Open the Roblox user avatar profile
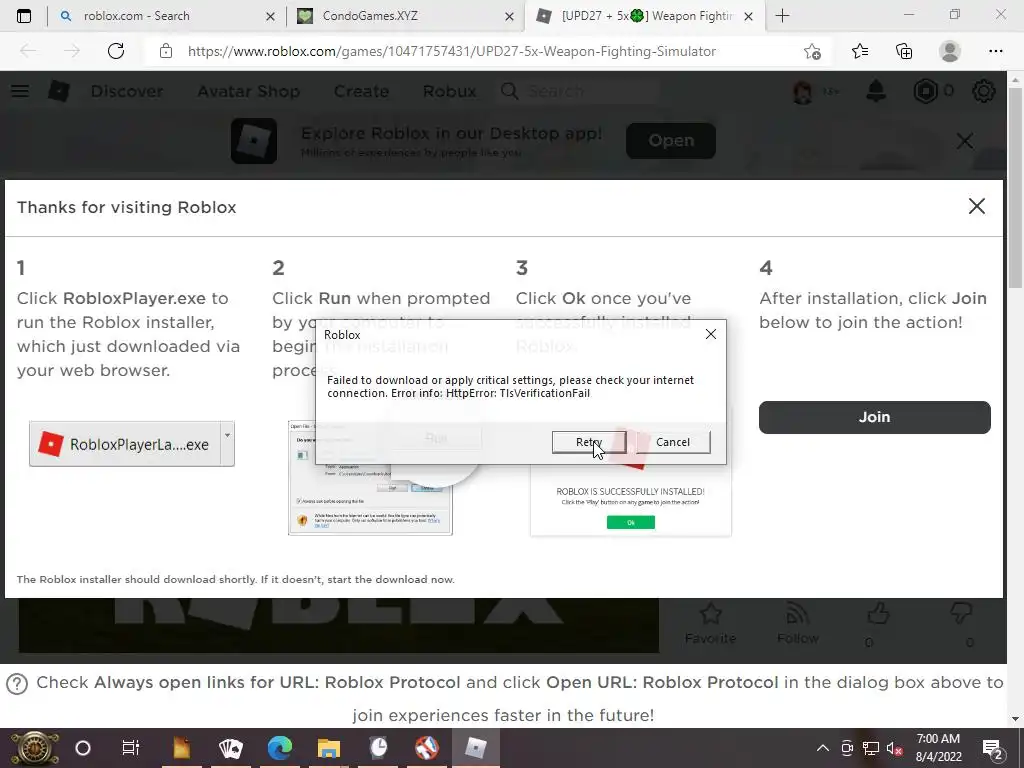The width and height of the screenshot is (1024, 768). click(802, 91)
